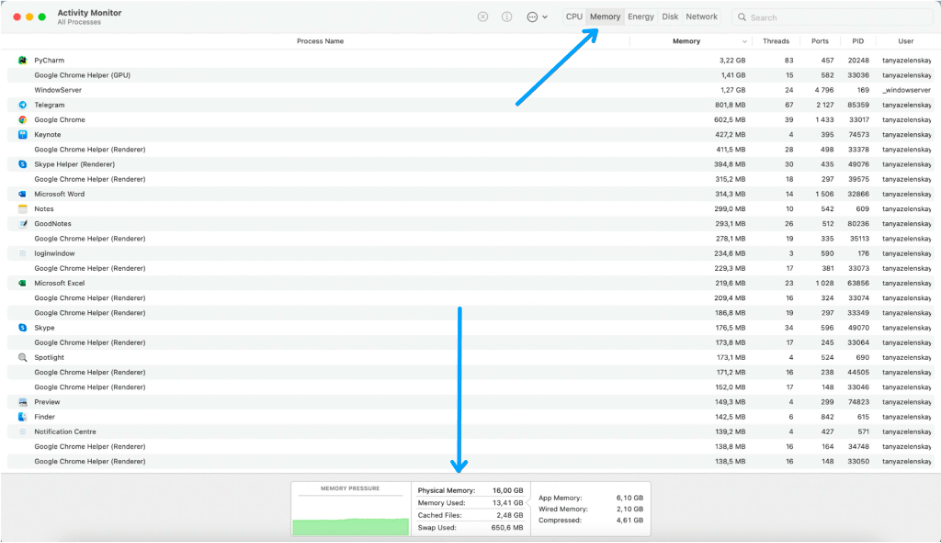Select Chrome Helper row with PID 33378
This screenshot has height=543, width=941.
coord(470,149)
